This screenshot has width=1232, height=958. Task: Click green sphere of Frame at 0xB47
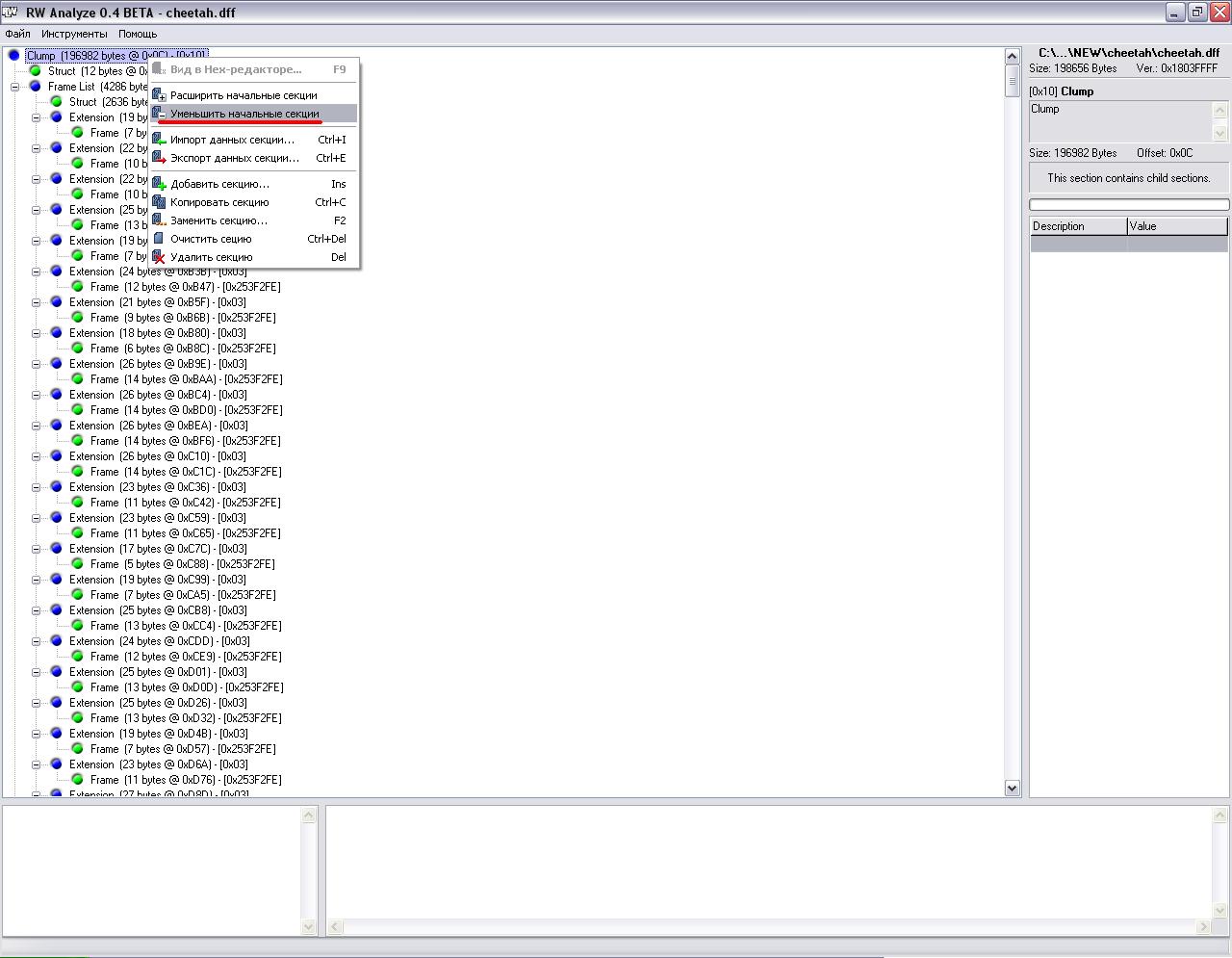coord(77,287)
